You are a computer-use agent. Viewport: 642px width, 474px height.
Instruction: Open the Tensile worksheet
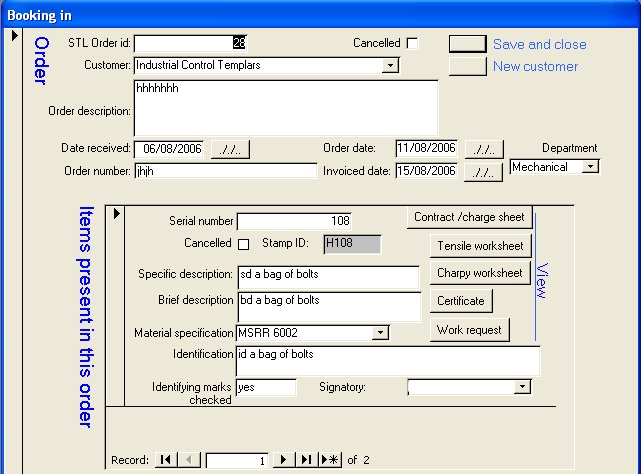click(x=479, y=246)
